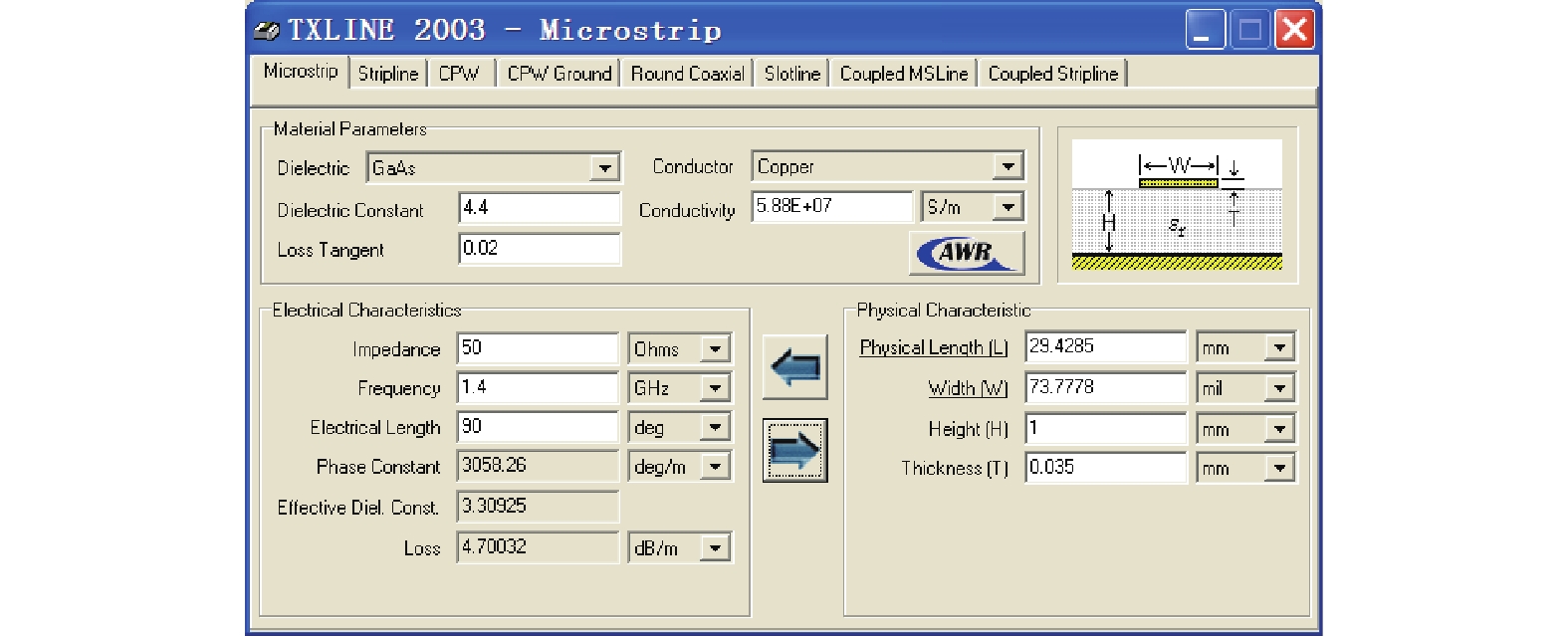Open the CPW Ground tab

(x=559, y=74)
